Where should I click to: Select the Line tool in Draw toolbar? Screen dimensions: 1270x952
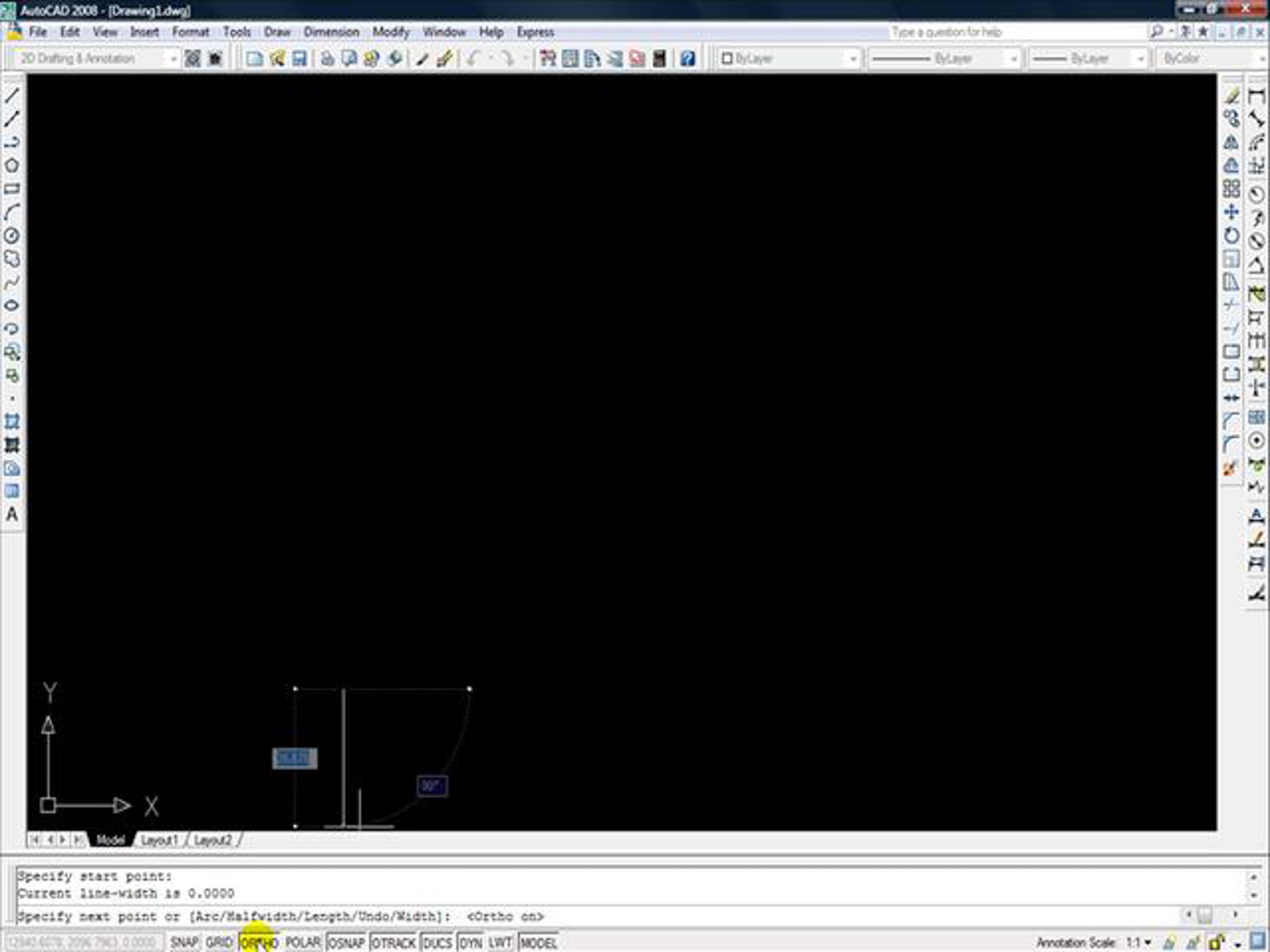(x=12, y=95)
